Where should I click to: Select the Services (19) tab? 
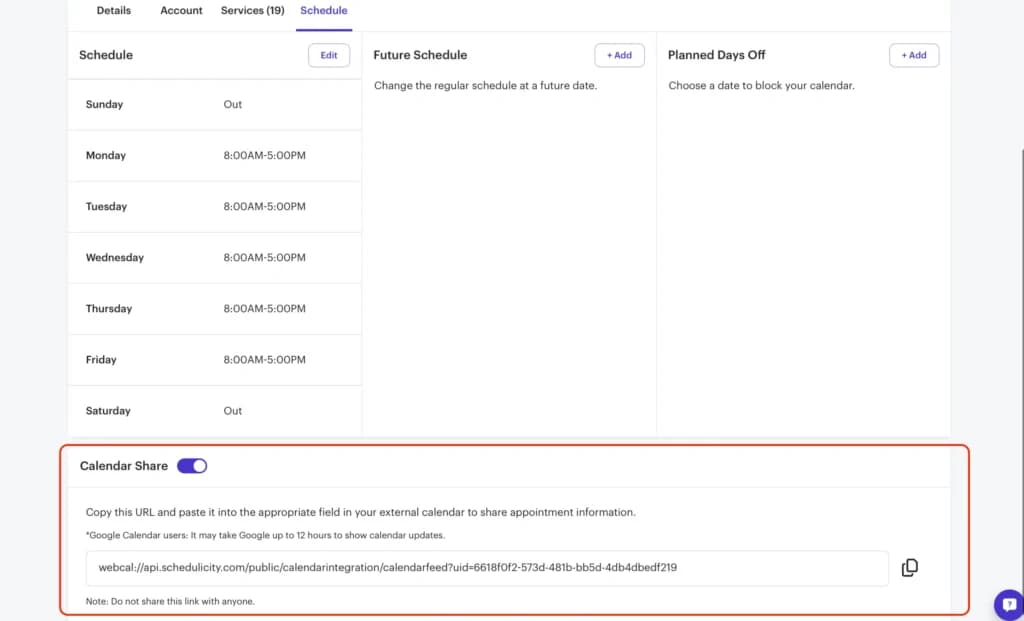(252, 10)
